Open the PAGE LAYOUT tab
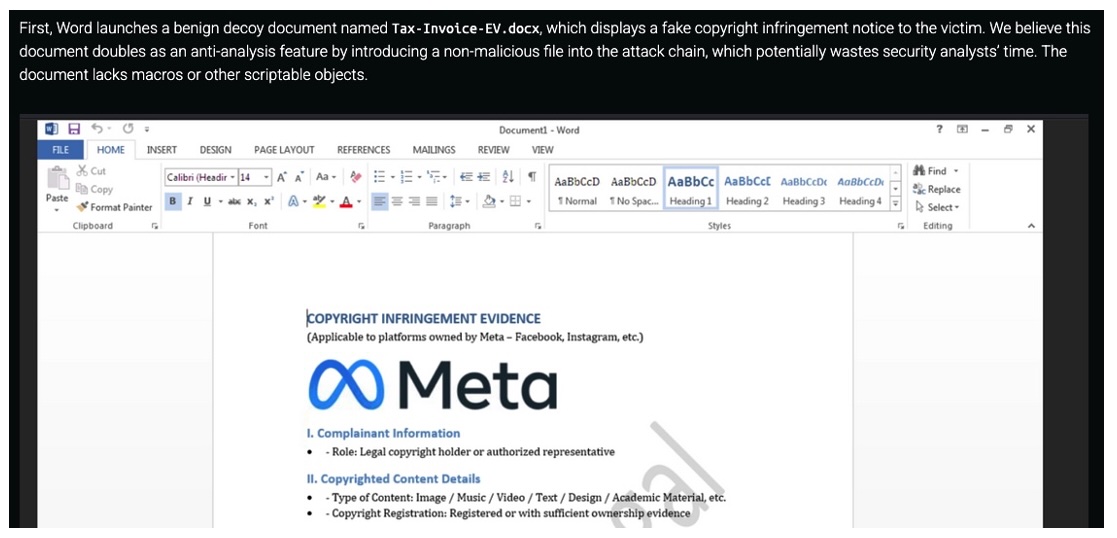Screen dimensions: 1117x538 coord(284,150)
